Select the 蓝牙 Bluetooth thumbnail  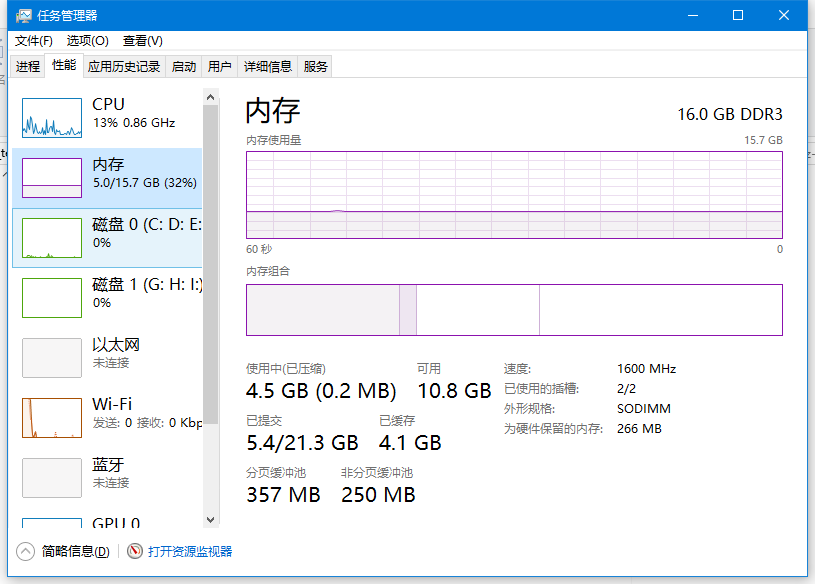pyautogui.click(x=52, y=478)
